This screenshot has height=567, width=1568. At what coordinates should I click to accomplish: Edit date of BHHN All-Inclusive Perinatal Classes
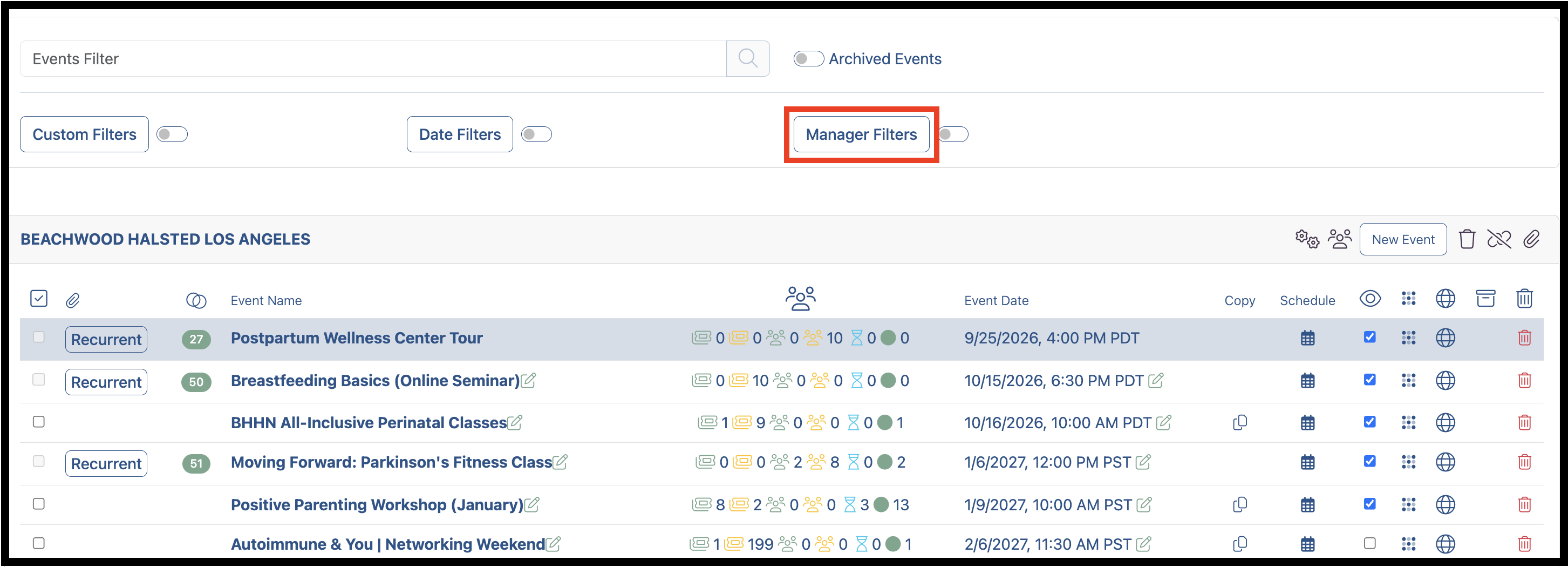(x=1163, y=423)
